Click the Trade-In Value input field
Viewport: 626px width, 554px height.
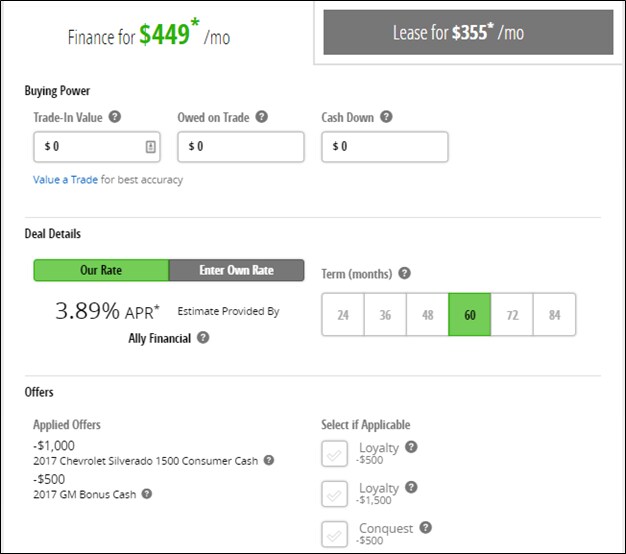90,147
